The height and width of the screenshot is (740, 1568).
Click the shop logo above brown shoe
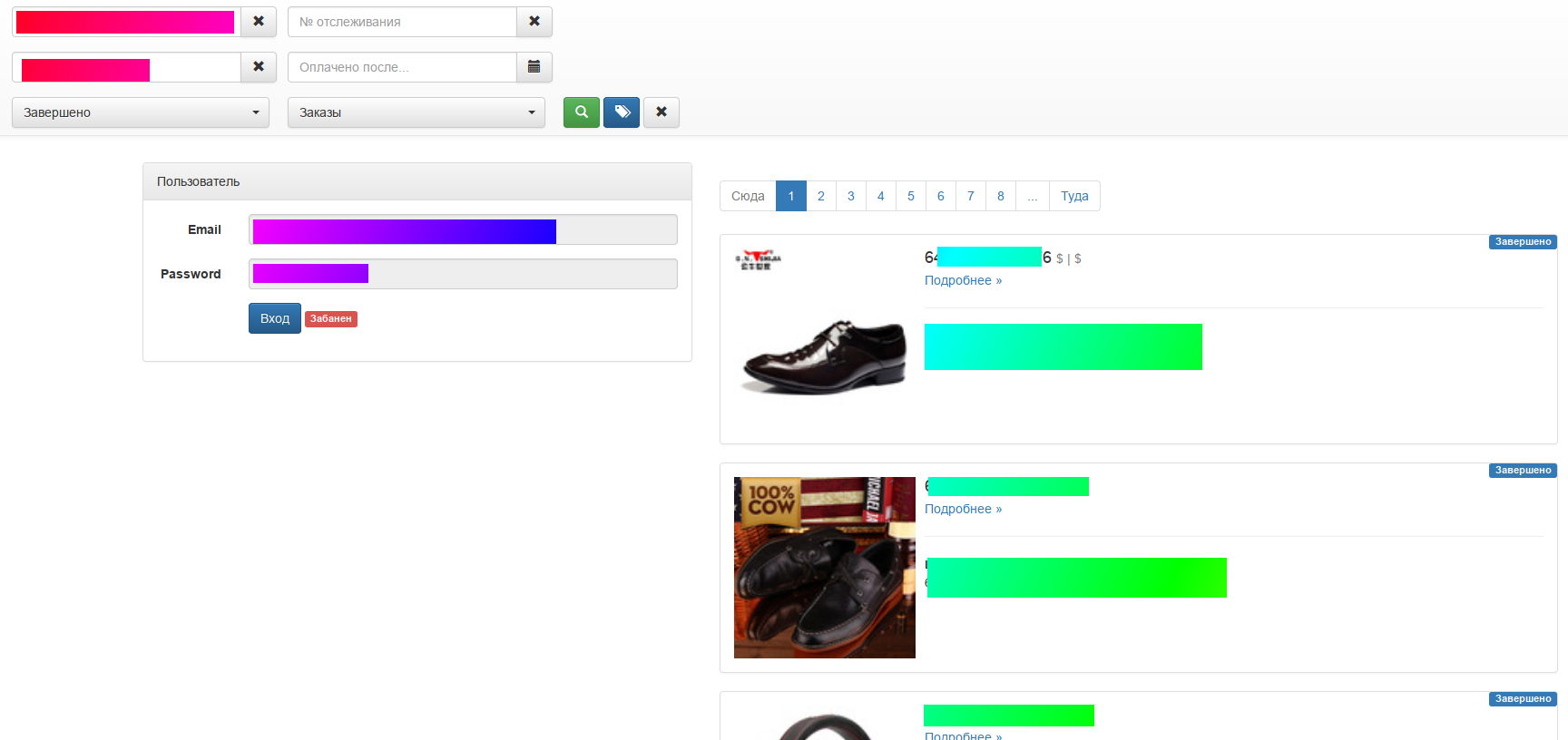point(758,260)
